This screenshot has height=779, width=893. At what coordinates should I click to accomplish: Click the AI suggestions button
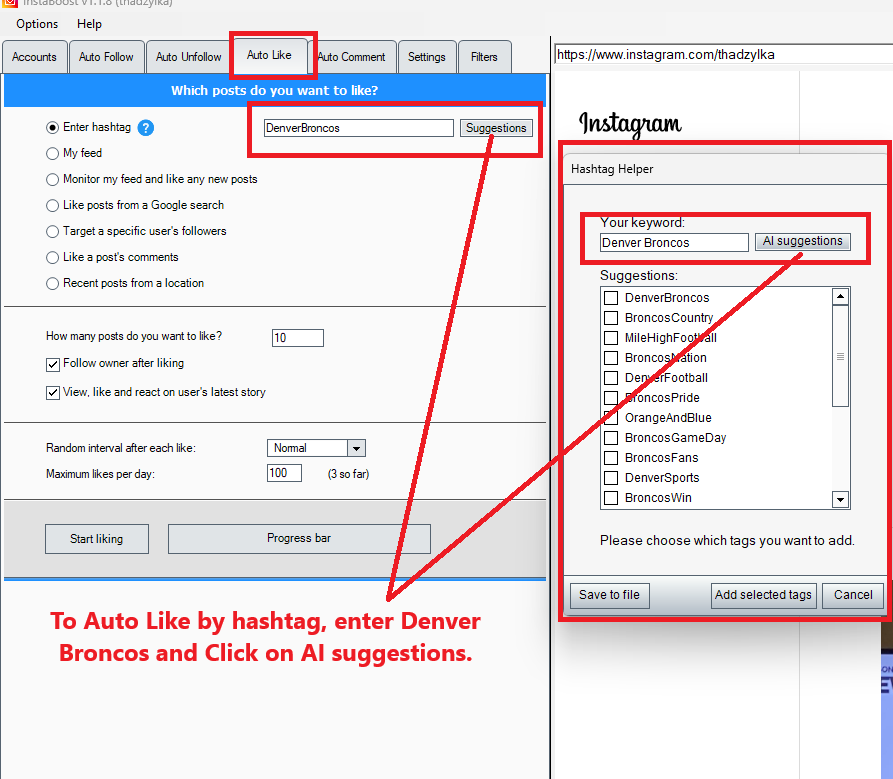[802, 241]
